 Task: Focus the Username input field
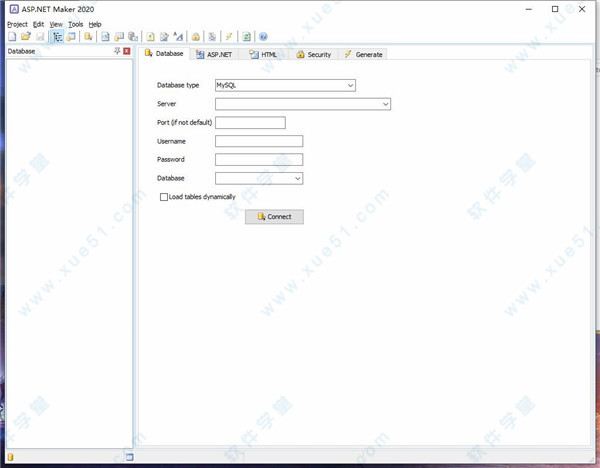tap(259, 141)
